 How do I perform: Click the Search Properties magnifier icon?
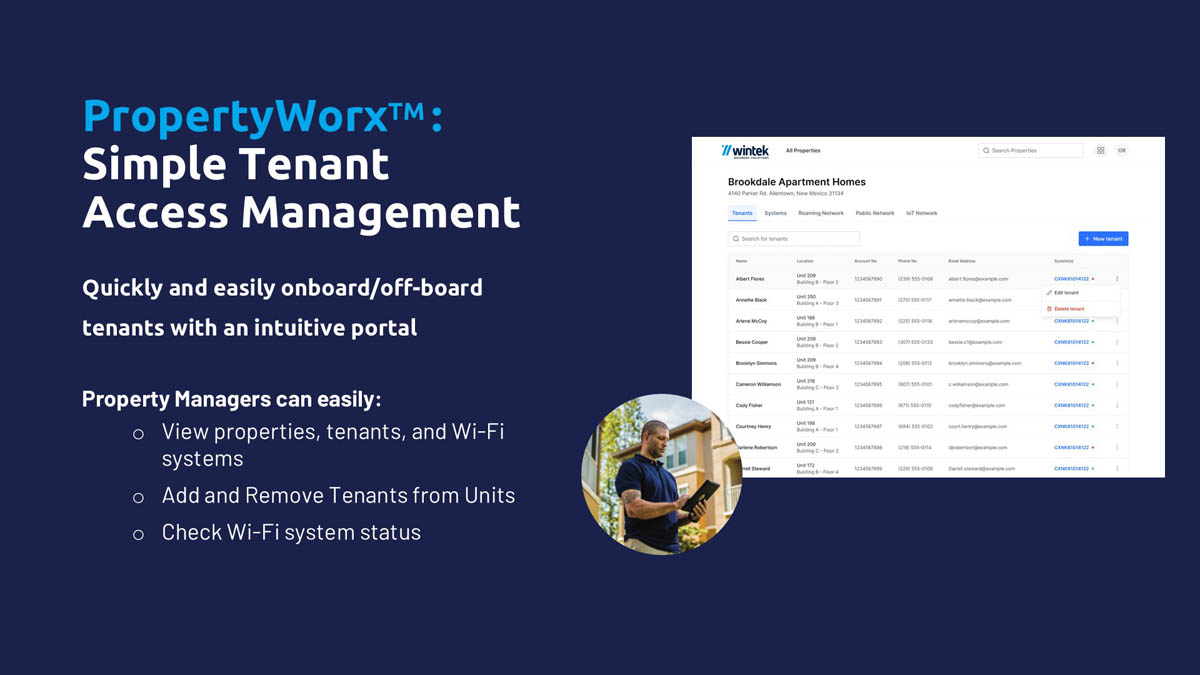[986, 151]
